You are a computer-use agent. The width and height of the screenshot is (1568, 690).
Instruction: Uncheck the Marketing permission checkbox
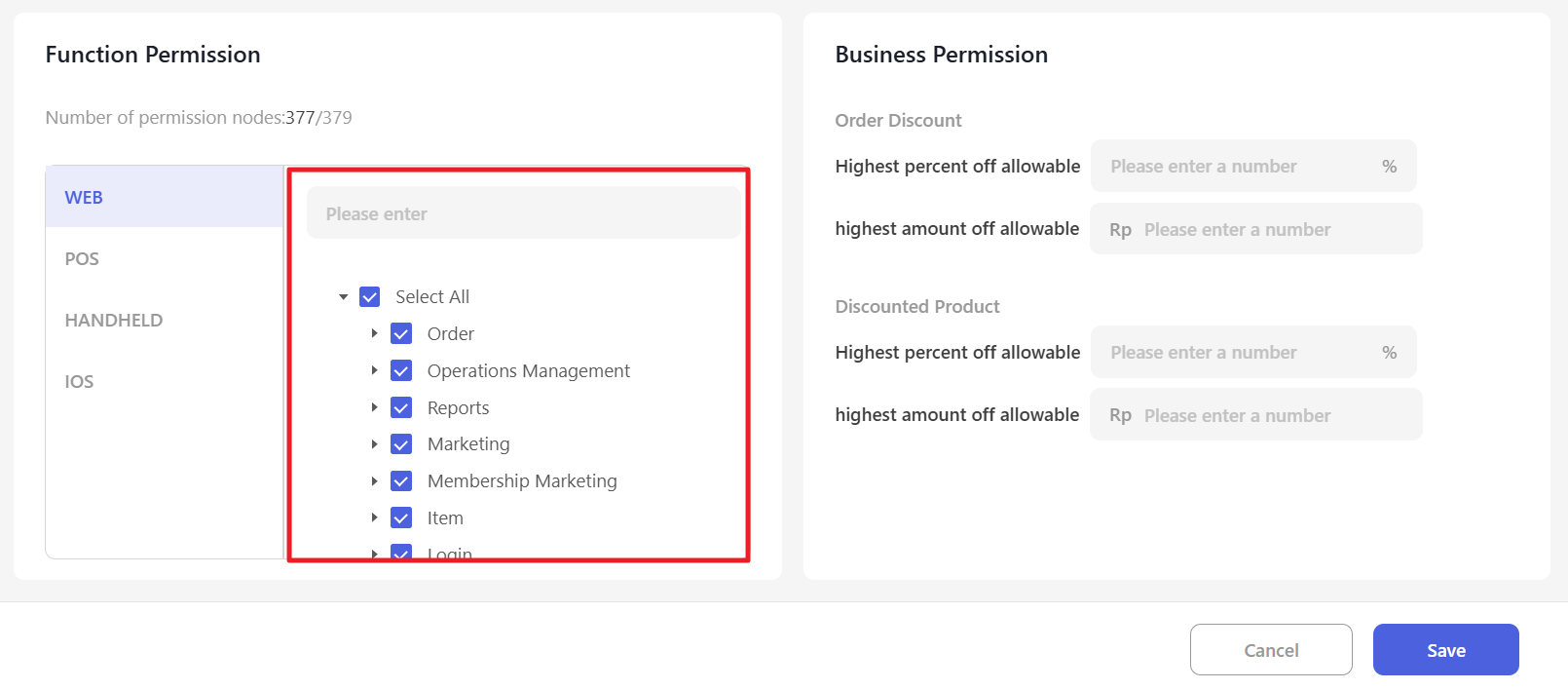tap(401, 444)
